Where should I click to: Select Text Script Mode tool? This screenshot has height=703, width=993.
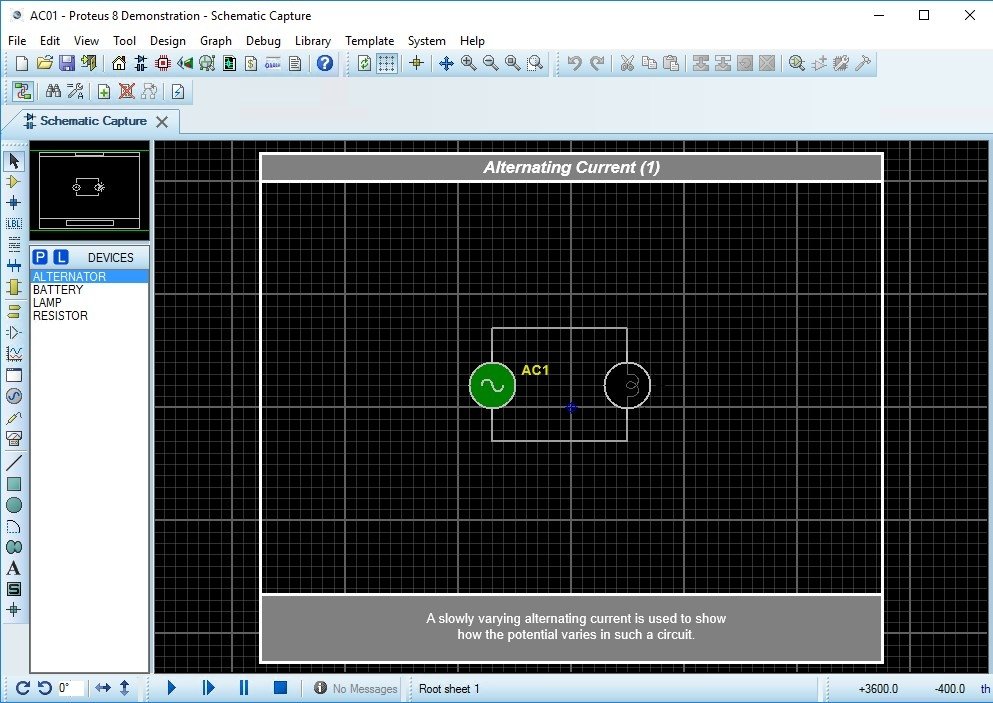click(14, 244)
